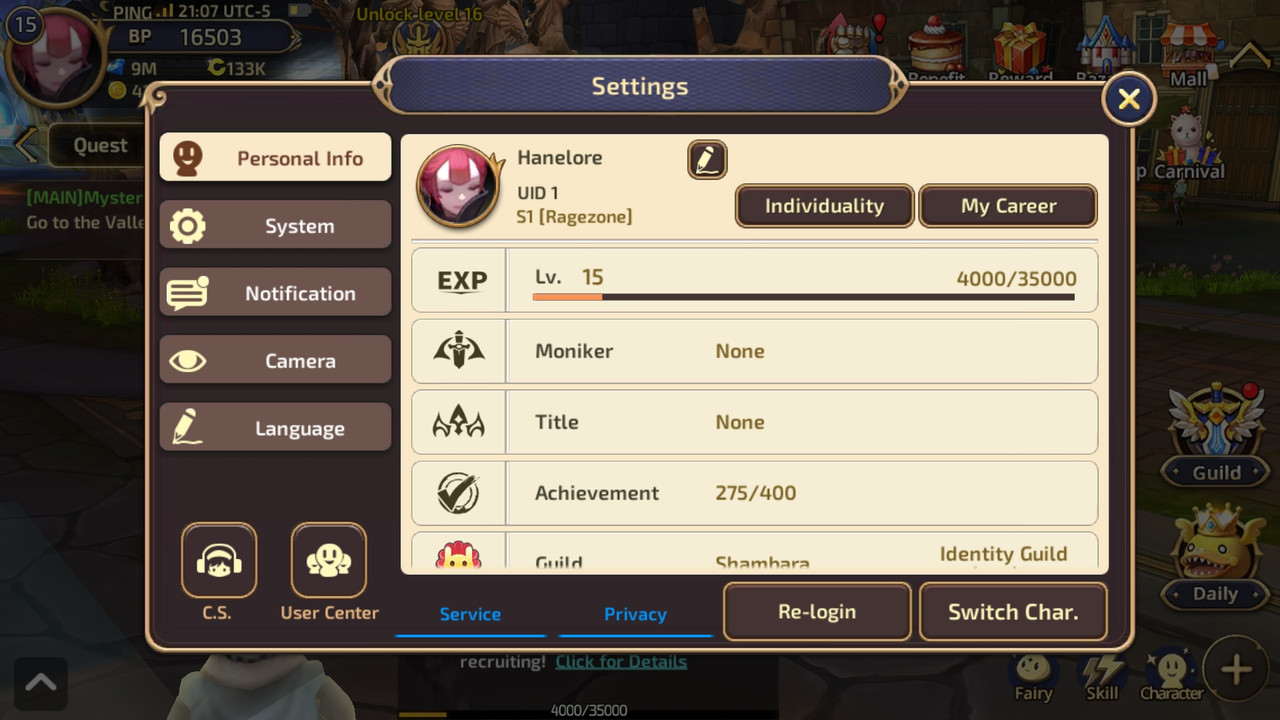Click the player avatar portrait in settings
Image resolution: width=1280 pixels, height=720 pixels.
tap(459, 188)
